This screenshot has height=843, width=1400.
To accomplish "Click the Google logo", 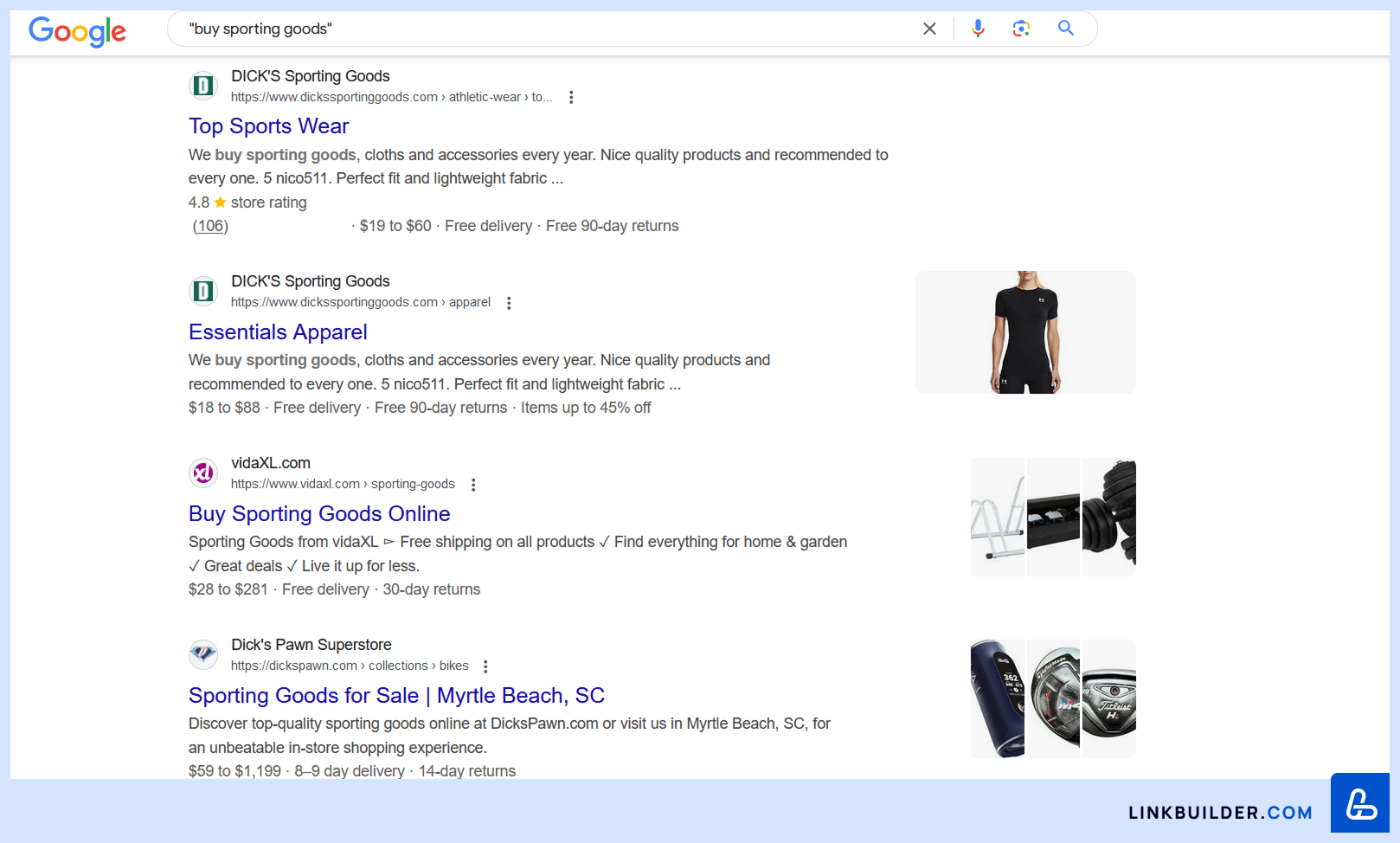I will tap(77, 31).
